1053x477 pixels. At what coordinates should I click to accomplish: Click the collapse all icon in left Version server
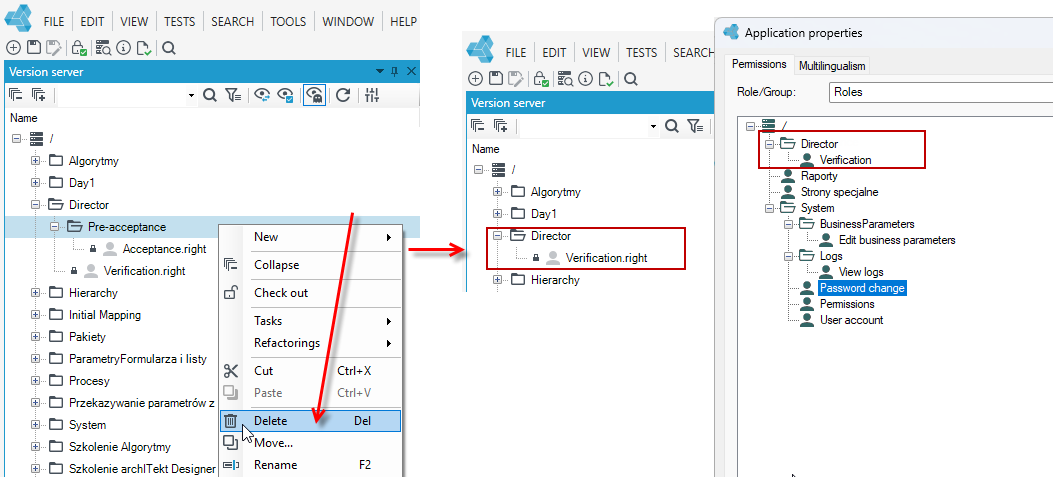tap(15, 95)
